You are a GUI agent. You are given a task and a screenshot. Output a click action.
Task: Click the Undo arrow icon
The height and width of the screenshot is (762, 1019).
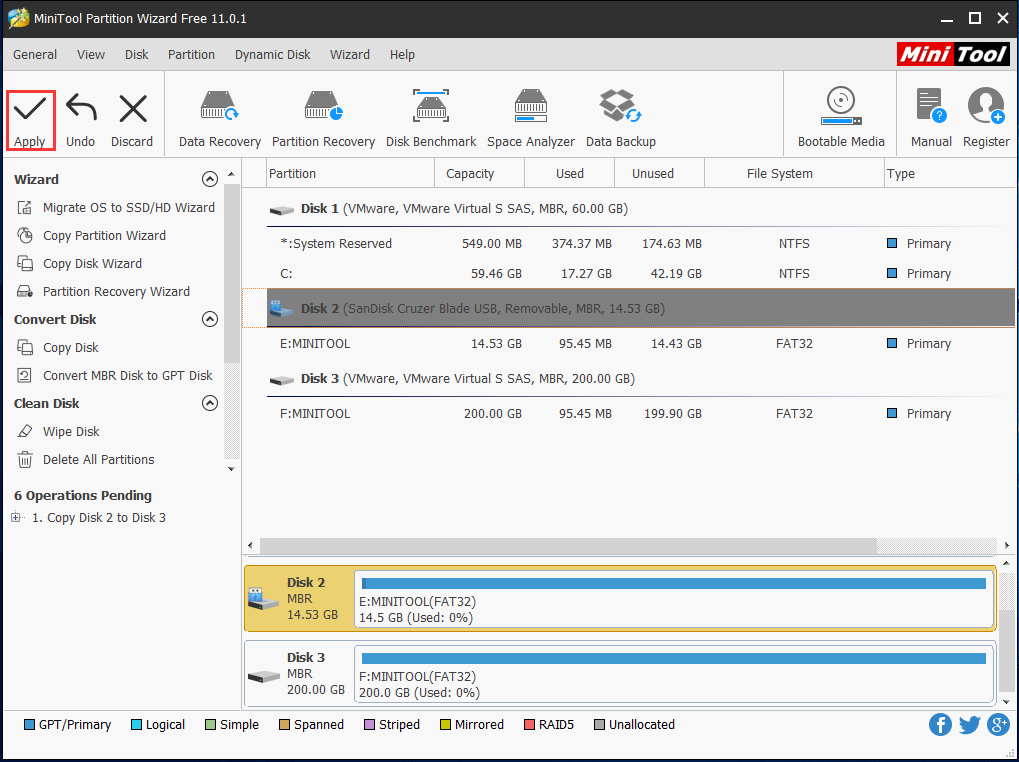coord(80,110)
